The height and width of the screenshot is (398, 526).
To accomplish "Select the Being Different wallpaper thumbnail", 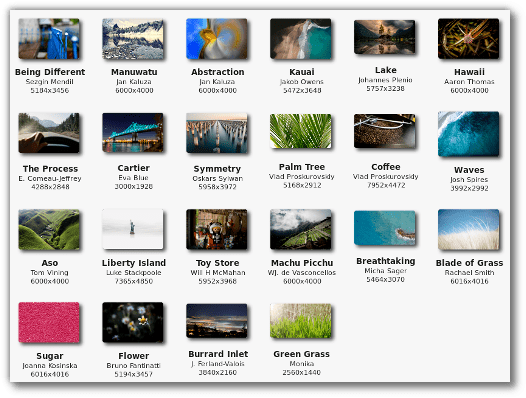I will tap(49, 39).
